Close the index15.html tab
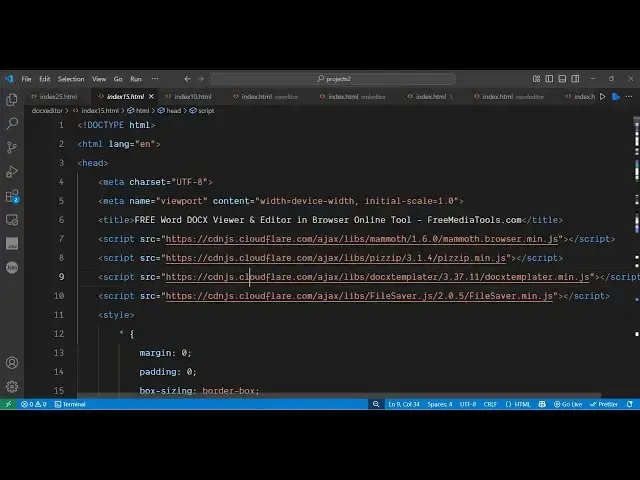Image resolution: width=640 pixels, height=480 pixels. 151,97
